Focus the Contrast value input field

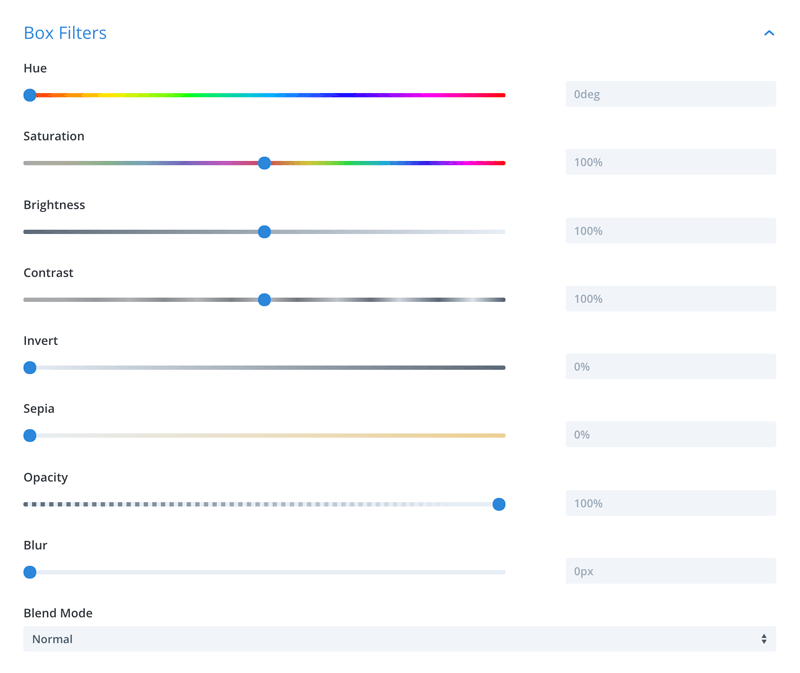point(671,298)
